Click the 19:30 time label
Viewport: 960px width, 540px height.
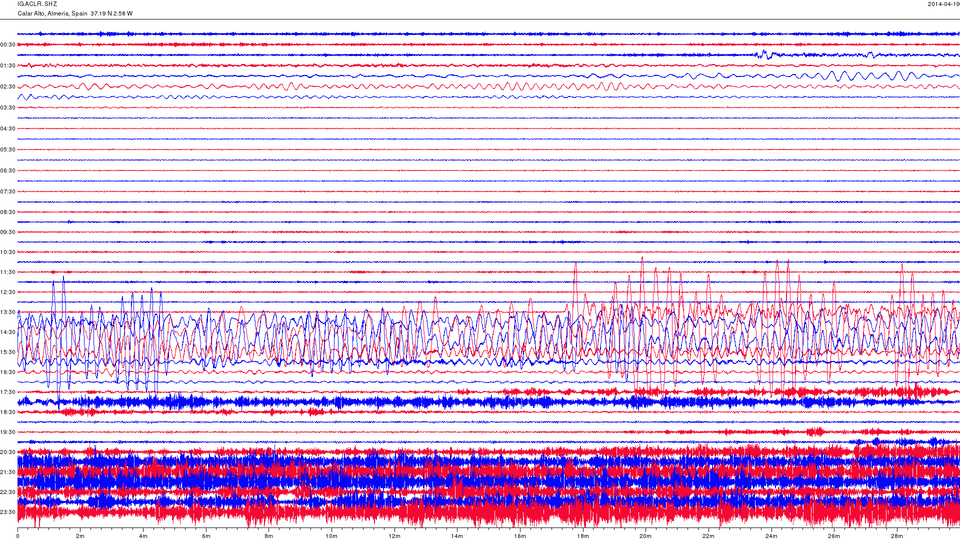(8, 432)
